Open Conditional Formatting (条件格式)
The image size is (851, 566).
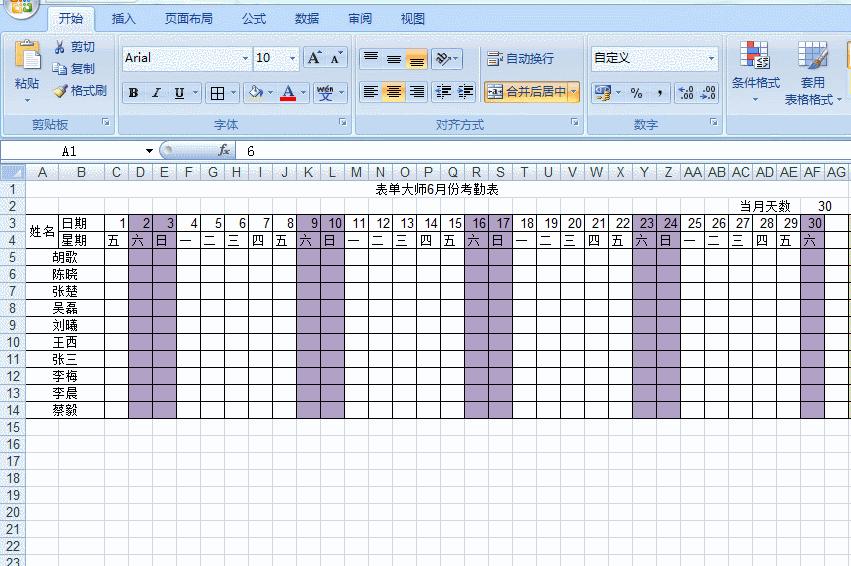[755, 71]
